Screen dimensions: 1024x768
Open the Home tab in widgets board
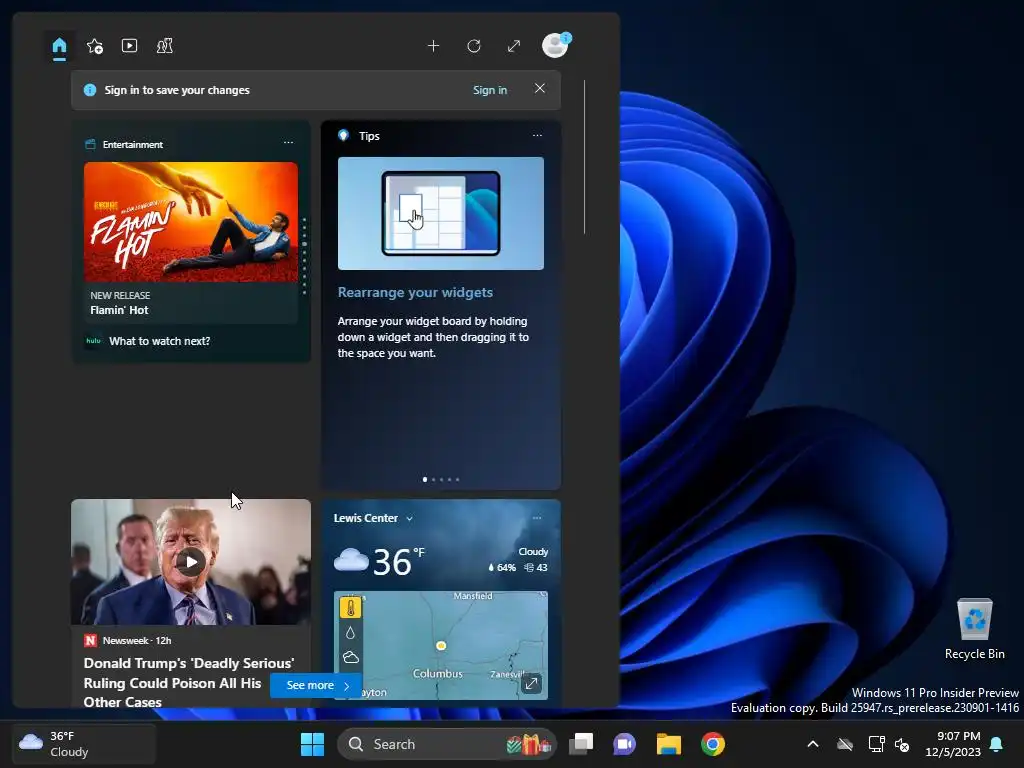coord(59,46)
